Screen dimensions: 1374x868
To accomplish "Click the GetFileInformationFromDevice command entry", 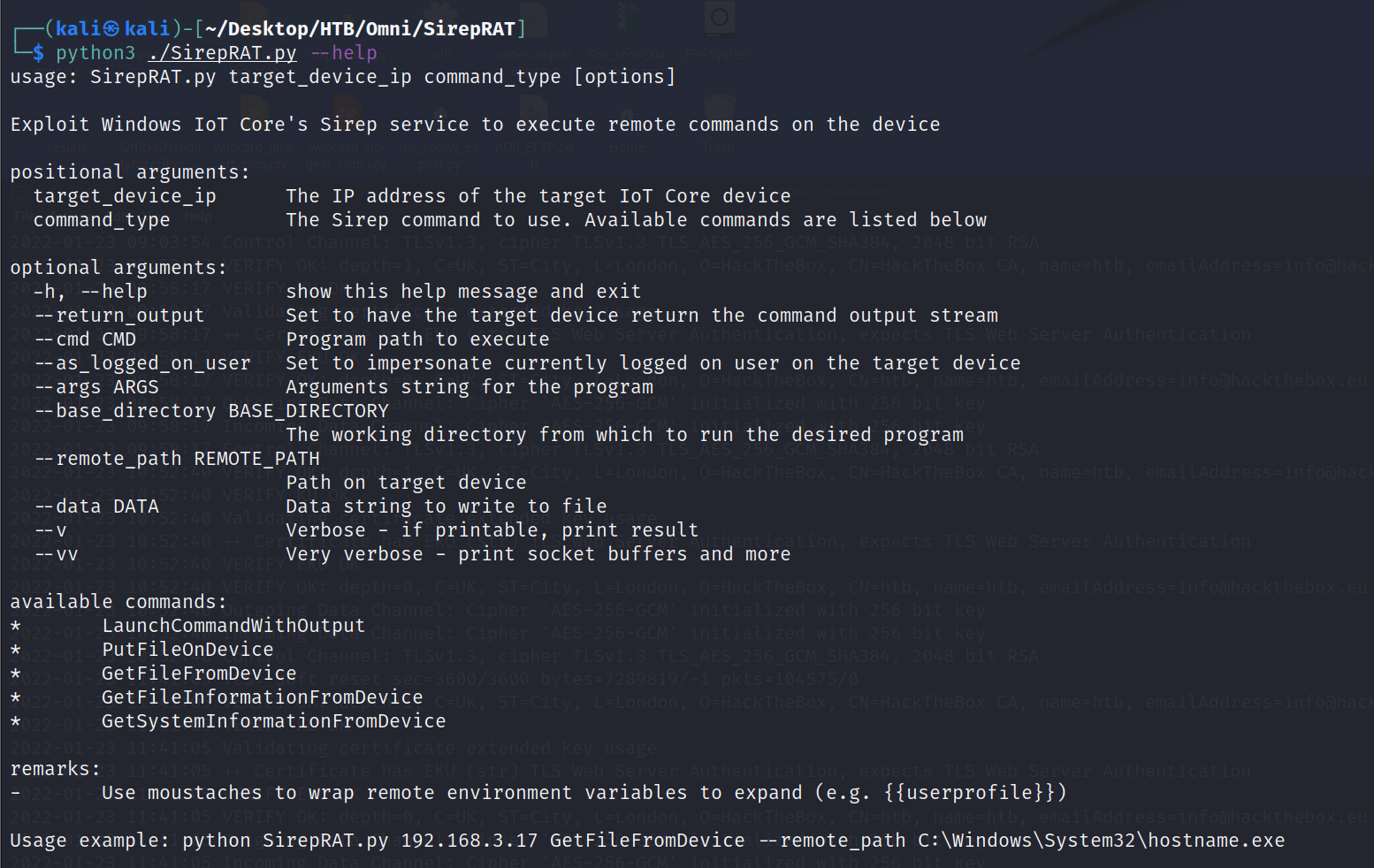I will 262,697.
